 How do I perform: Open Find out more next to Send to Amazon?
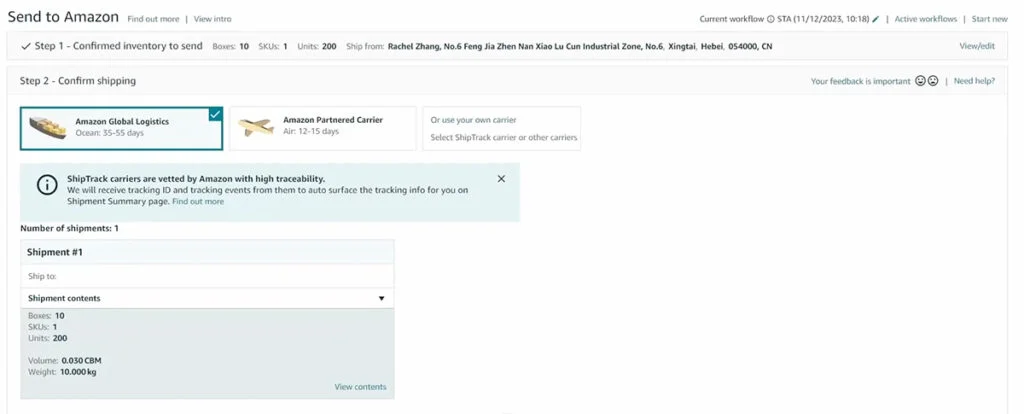(153, 19)
